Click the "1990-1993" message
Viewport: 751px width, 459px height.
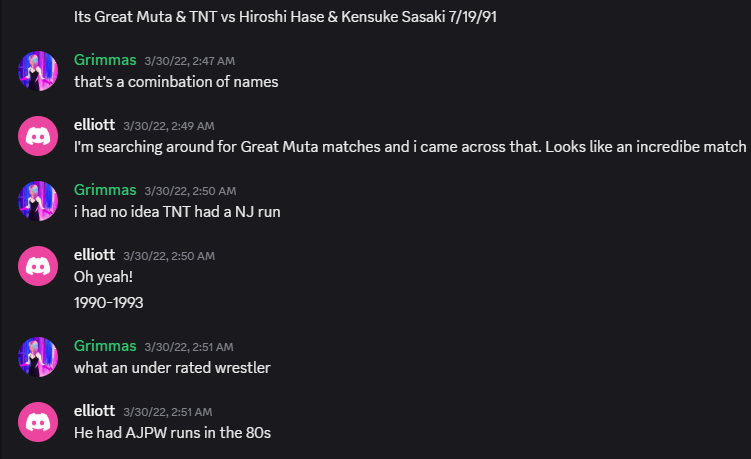109,302
